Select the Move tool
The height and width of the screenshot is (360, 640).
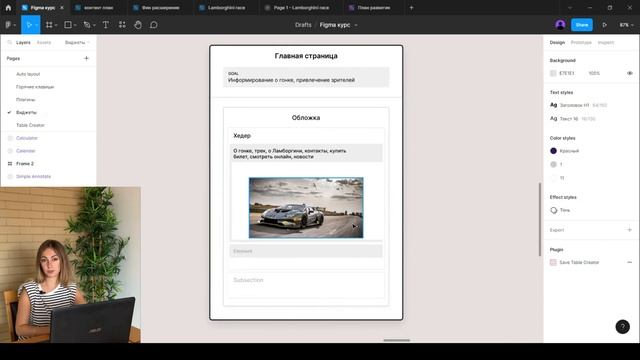(x=29, y=25)
